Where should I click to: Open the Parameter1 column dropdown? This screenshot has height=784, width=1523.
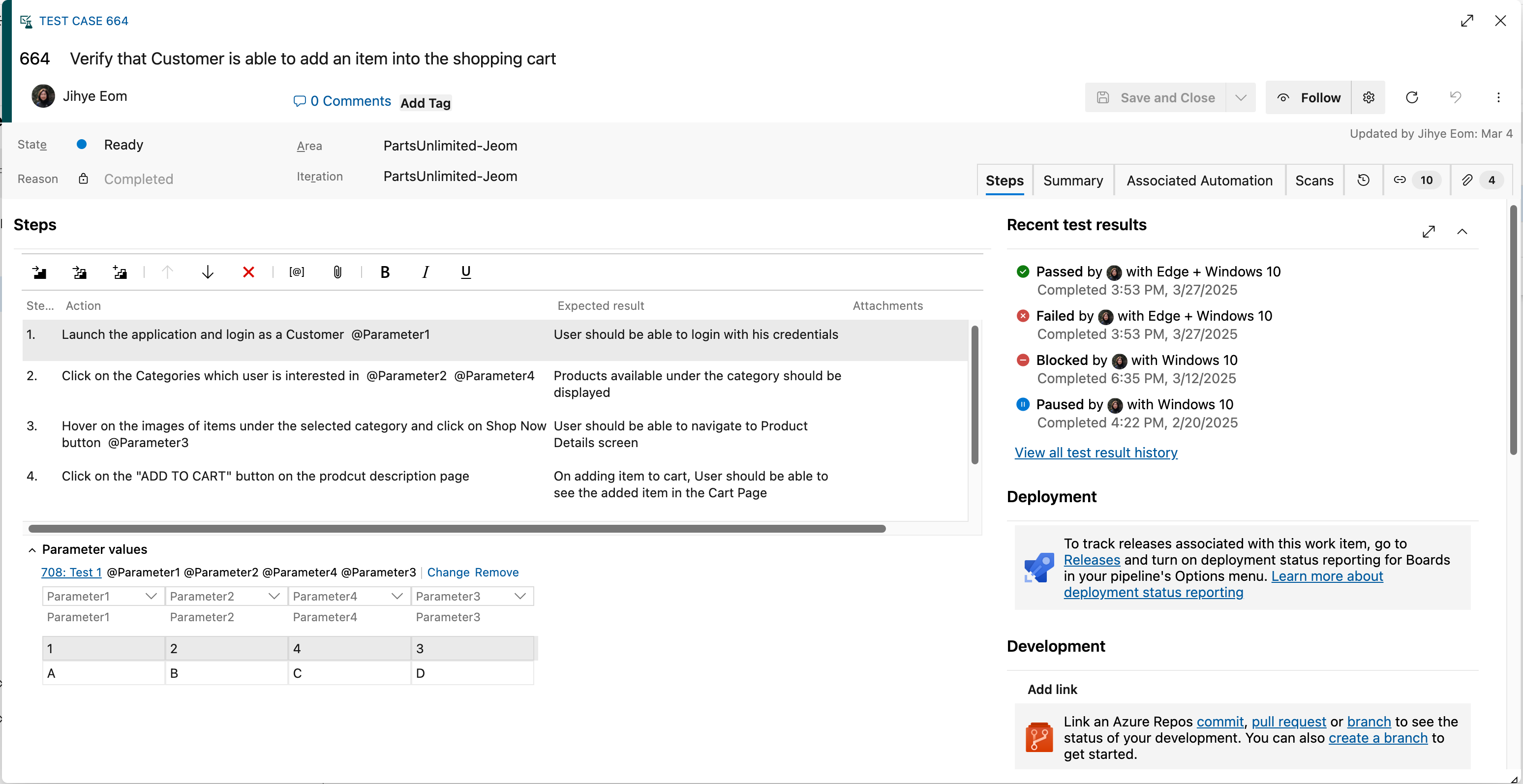[x=151, y=596]
